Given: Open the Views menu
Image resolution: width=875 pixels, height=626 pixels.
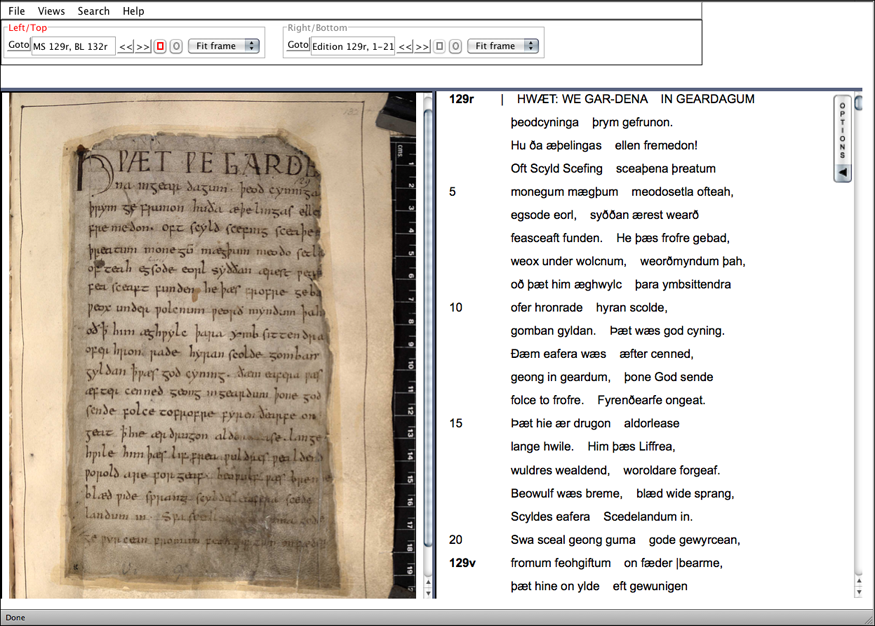Looking at the screenshot, I should [51, 11].
